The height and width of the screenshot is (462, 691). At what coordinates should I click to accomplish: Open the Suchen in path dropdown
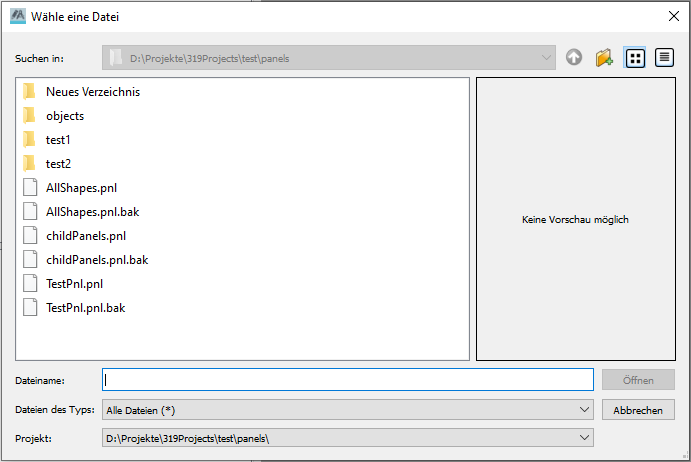point(329,57)
